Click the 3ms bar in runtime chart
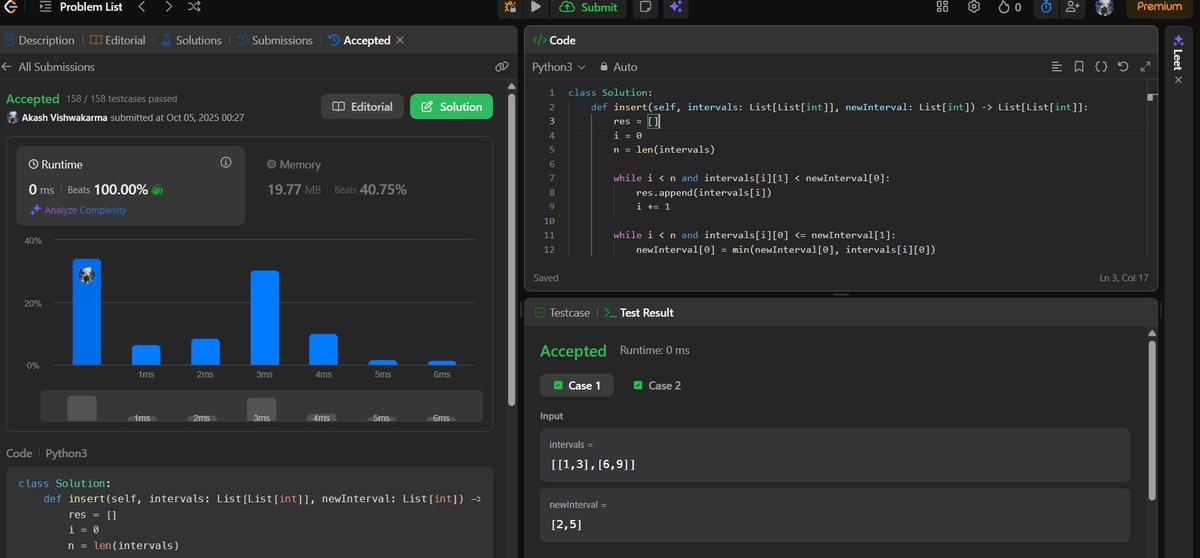This screenshot has width=1200, height=558. coord(265,318)
